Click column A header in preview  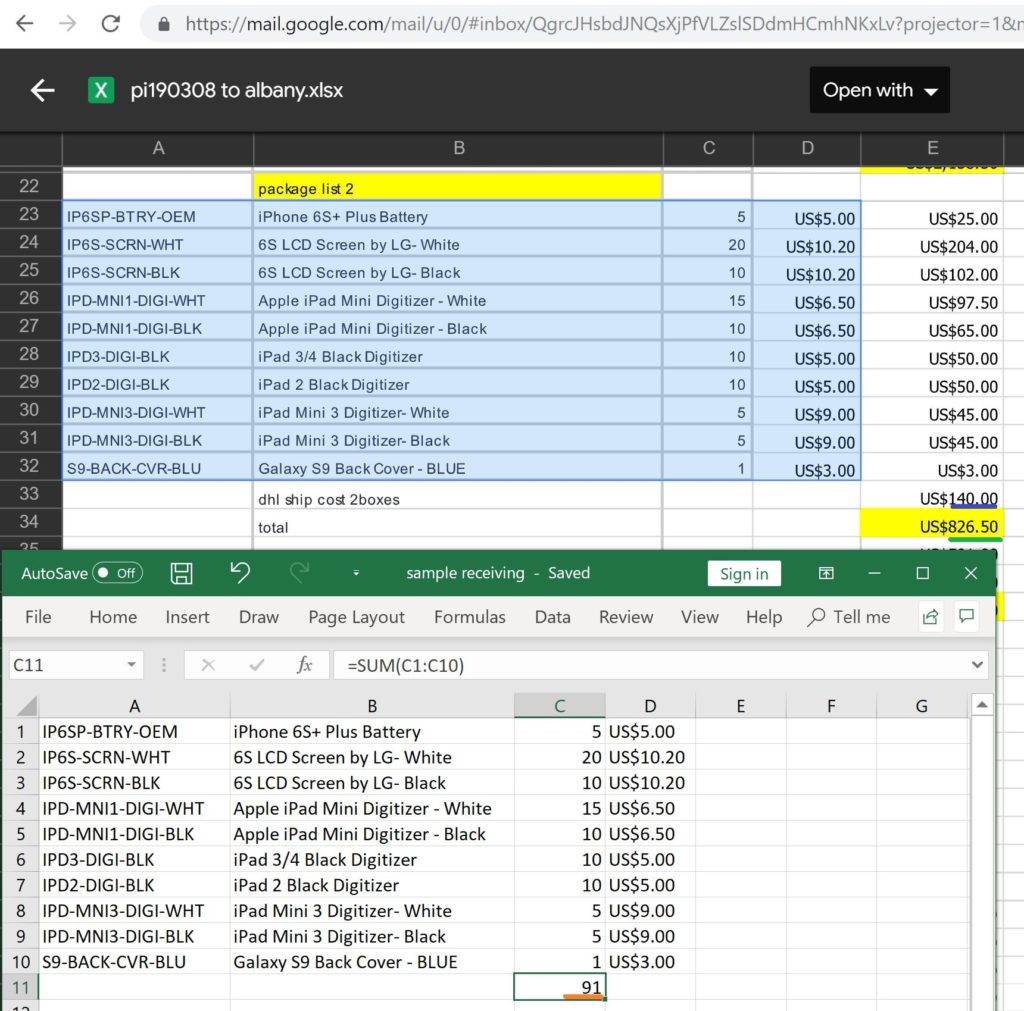coord(158,148)
